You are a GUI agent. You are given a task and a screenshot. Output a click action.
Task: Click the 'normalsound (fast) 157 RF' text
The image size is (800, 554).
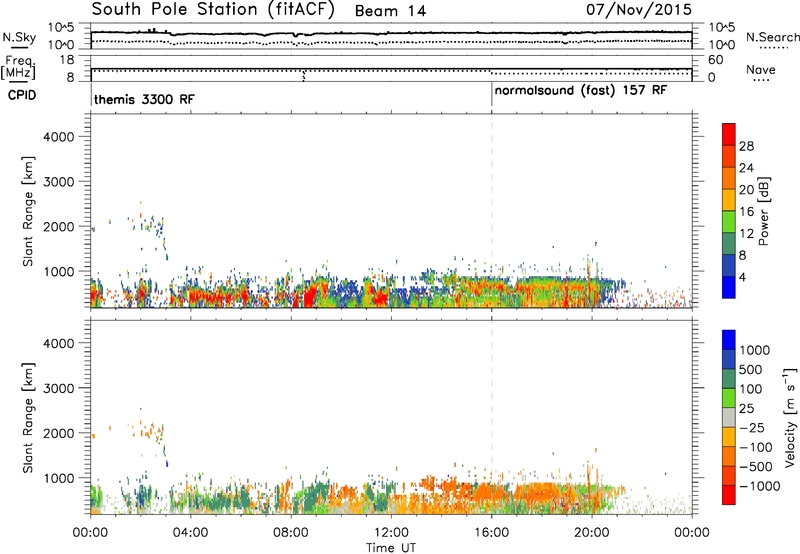pyautogui.click(x=581, y=91)
